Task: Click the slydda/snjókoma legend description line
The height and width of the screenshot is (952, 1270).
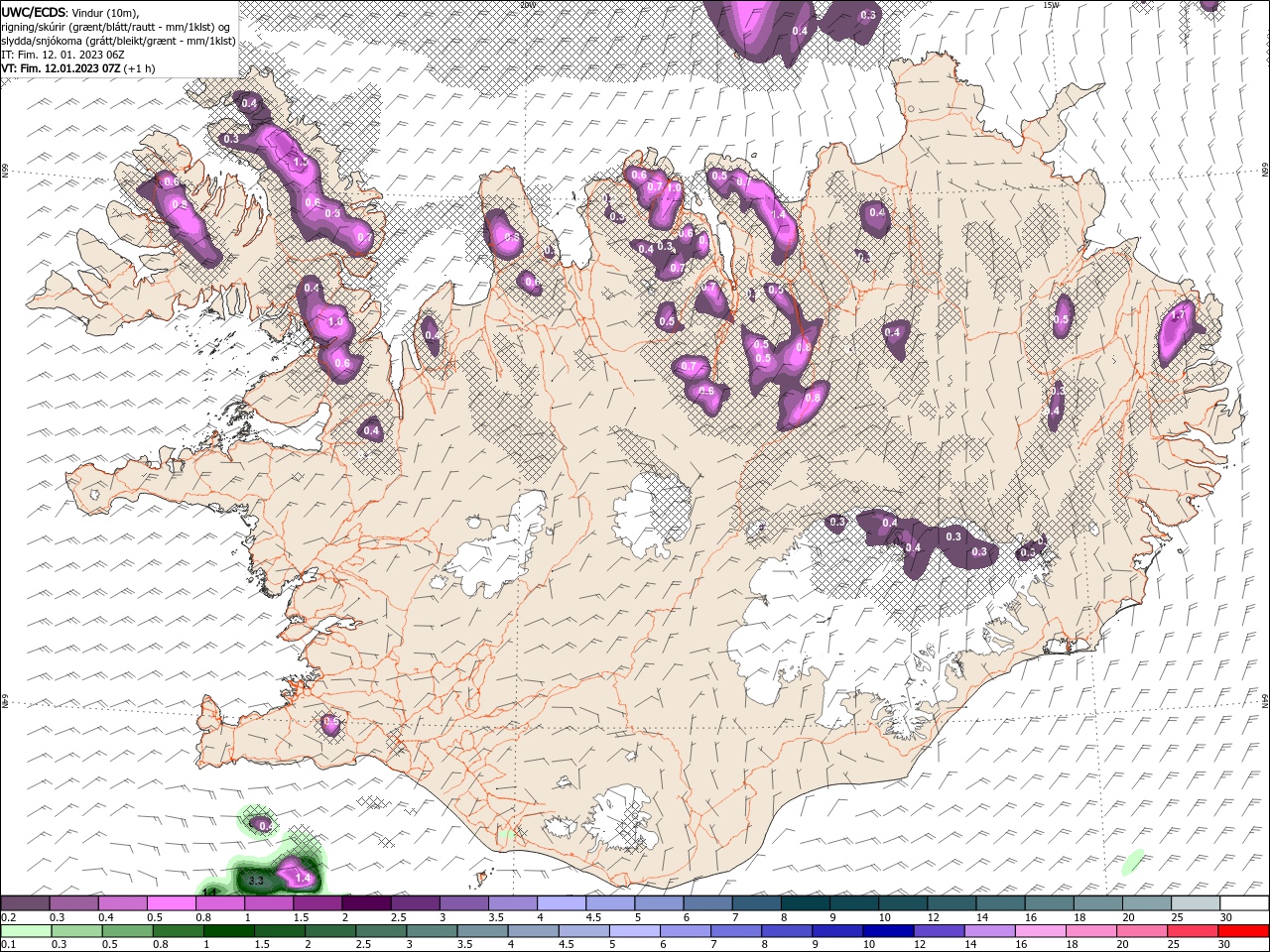Action: point(118,41)
